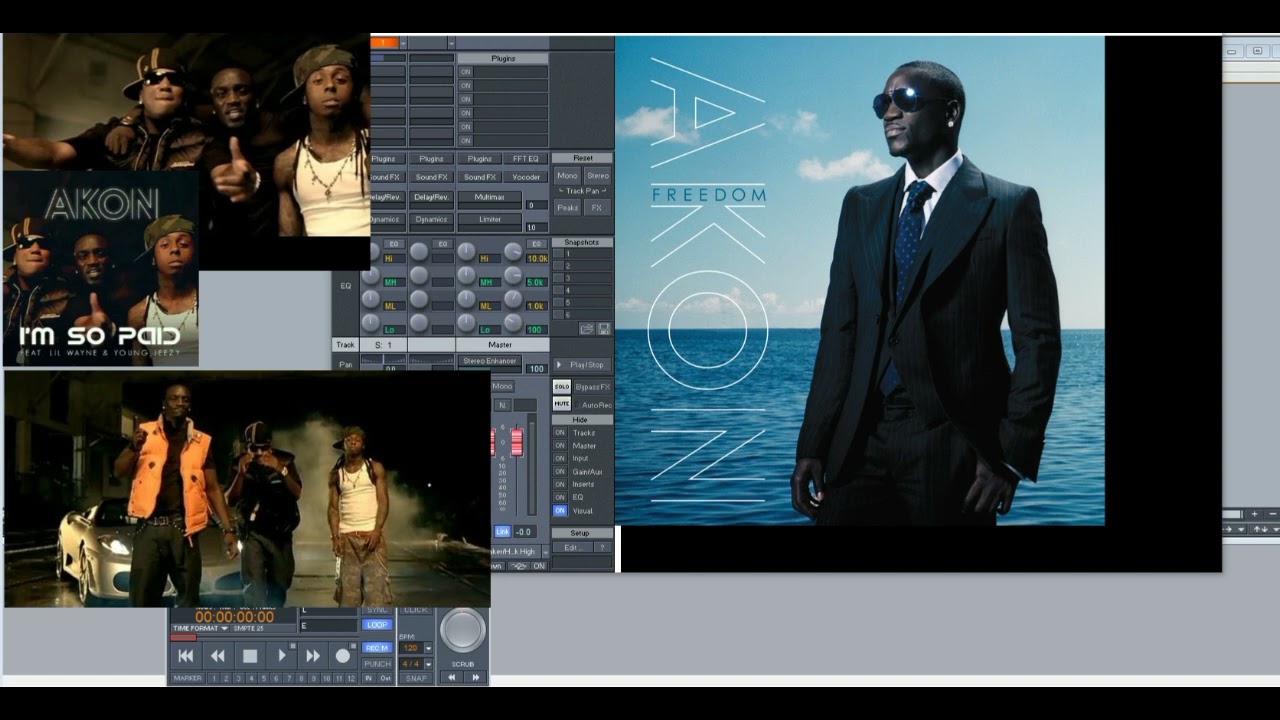Open the 4/4 time signature dropdown
This screenshot has width=1280, height=720.
pos(428,664)
